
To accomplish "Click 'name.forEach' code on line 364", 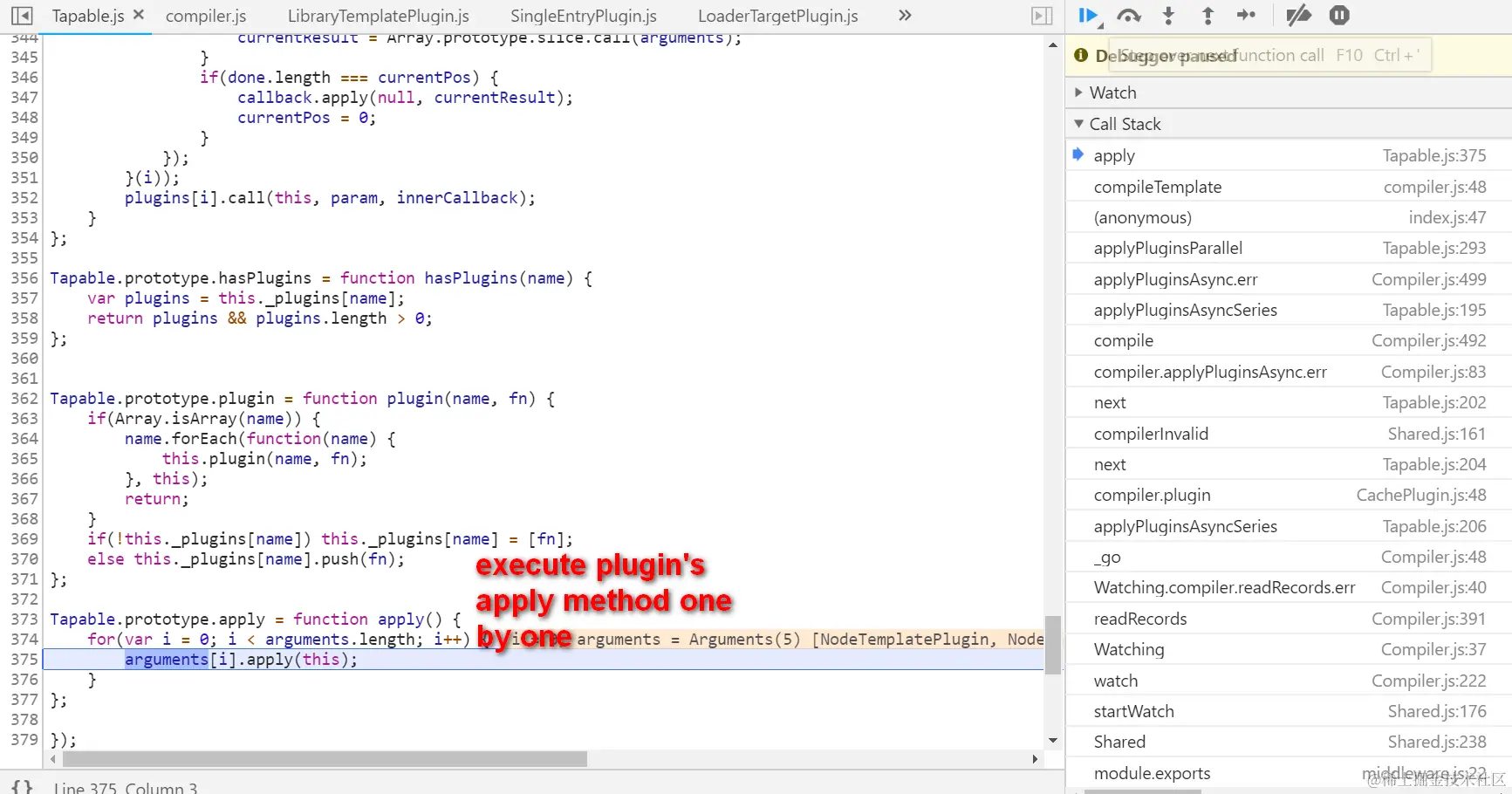I will (x=181, y=439).
